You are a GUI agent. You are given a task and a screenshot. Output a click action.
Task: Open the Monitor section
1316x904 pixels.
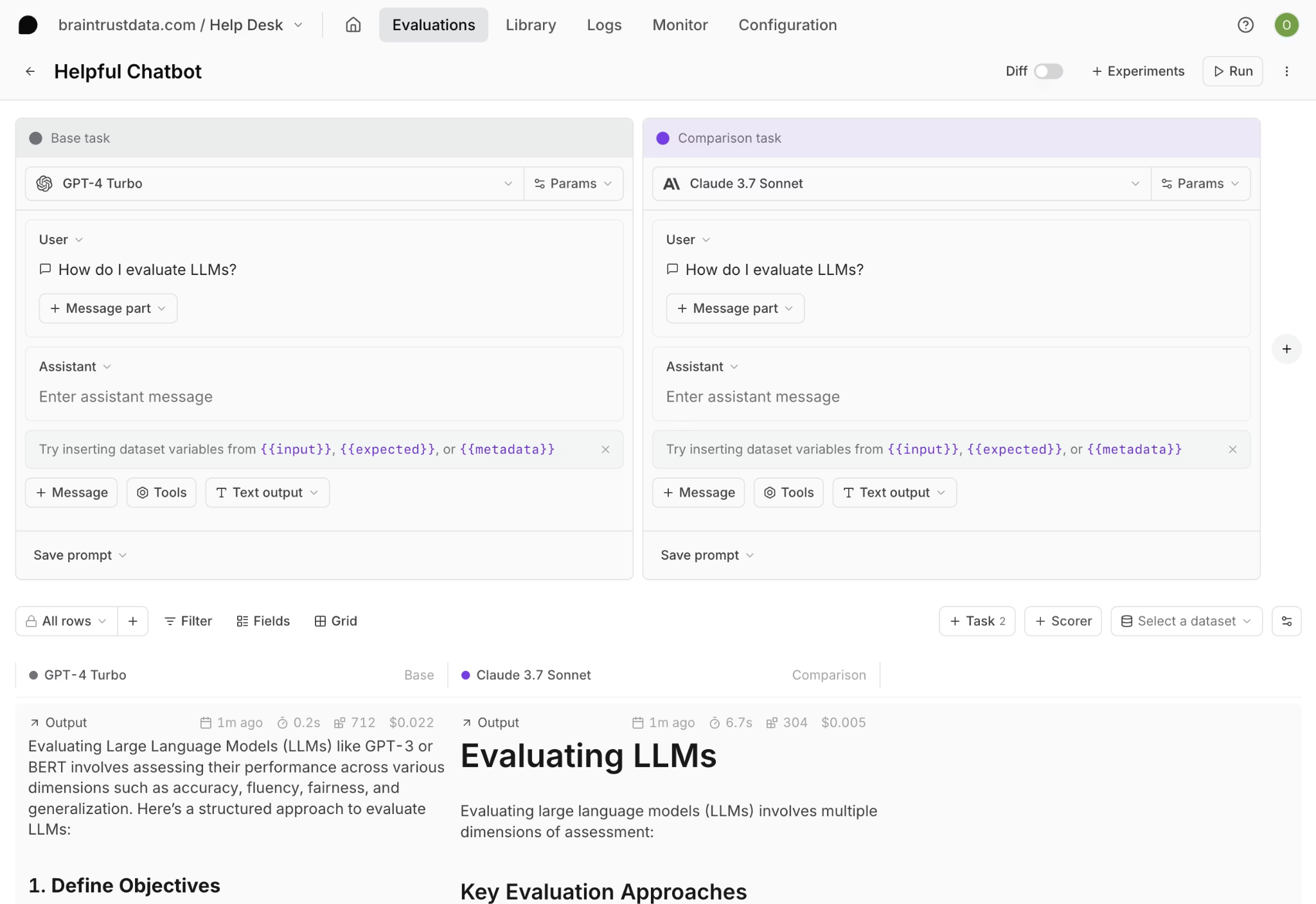point(679,24)
